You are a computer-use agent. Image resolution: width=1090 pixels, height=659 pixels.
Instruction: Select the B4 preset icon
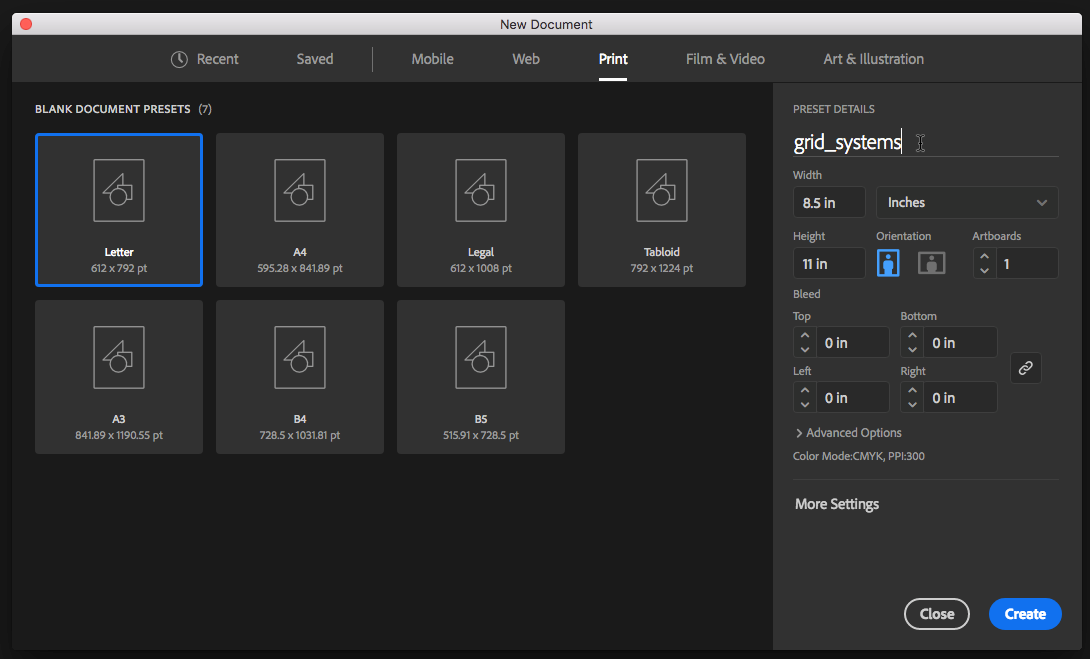[300, 358]
